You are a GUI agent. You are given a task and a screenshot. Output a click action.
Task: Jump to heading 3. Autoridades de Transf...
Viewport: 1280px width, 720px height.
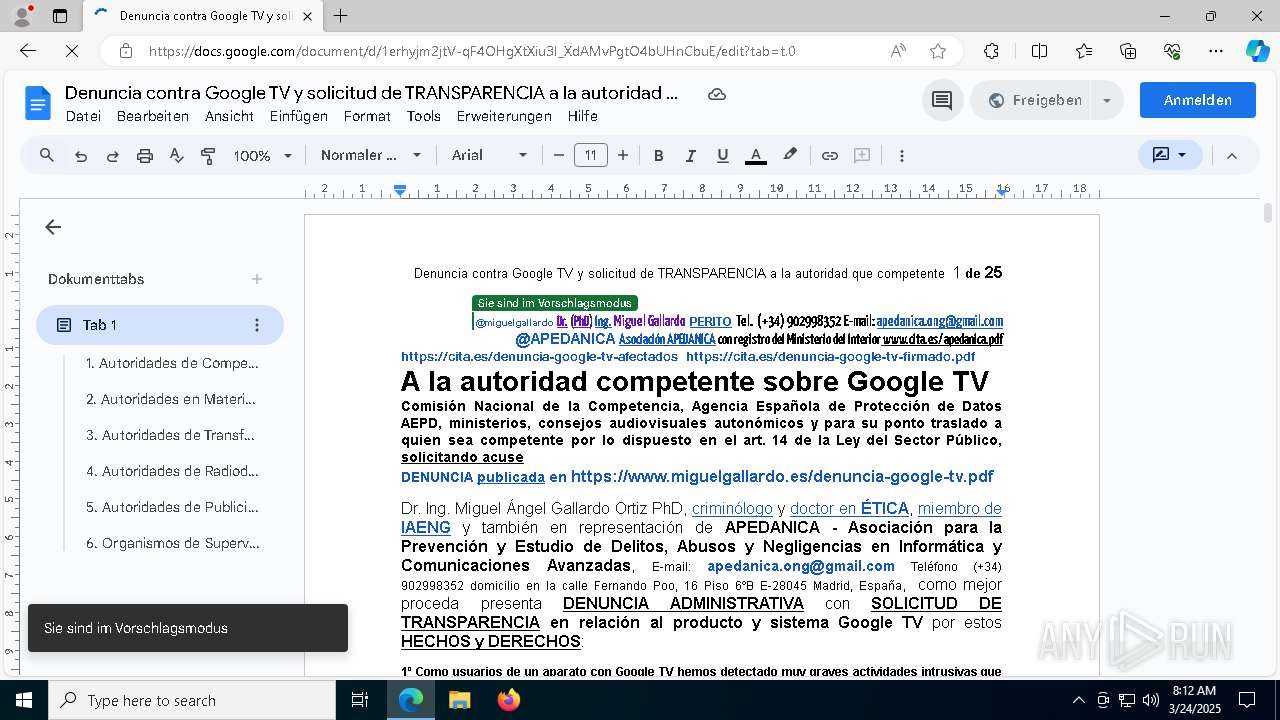click(x=170, y=435)
